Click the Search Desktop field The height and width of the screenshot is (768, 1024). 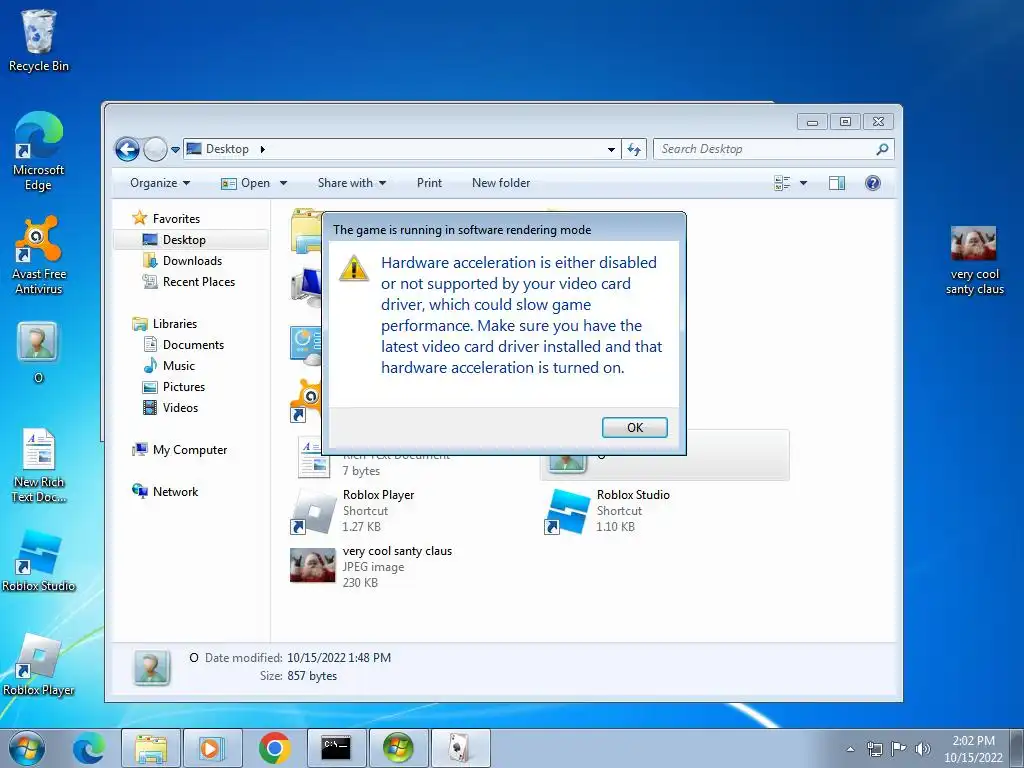[773, 150]
